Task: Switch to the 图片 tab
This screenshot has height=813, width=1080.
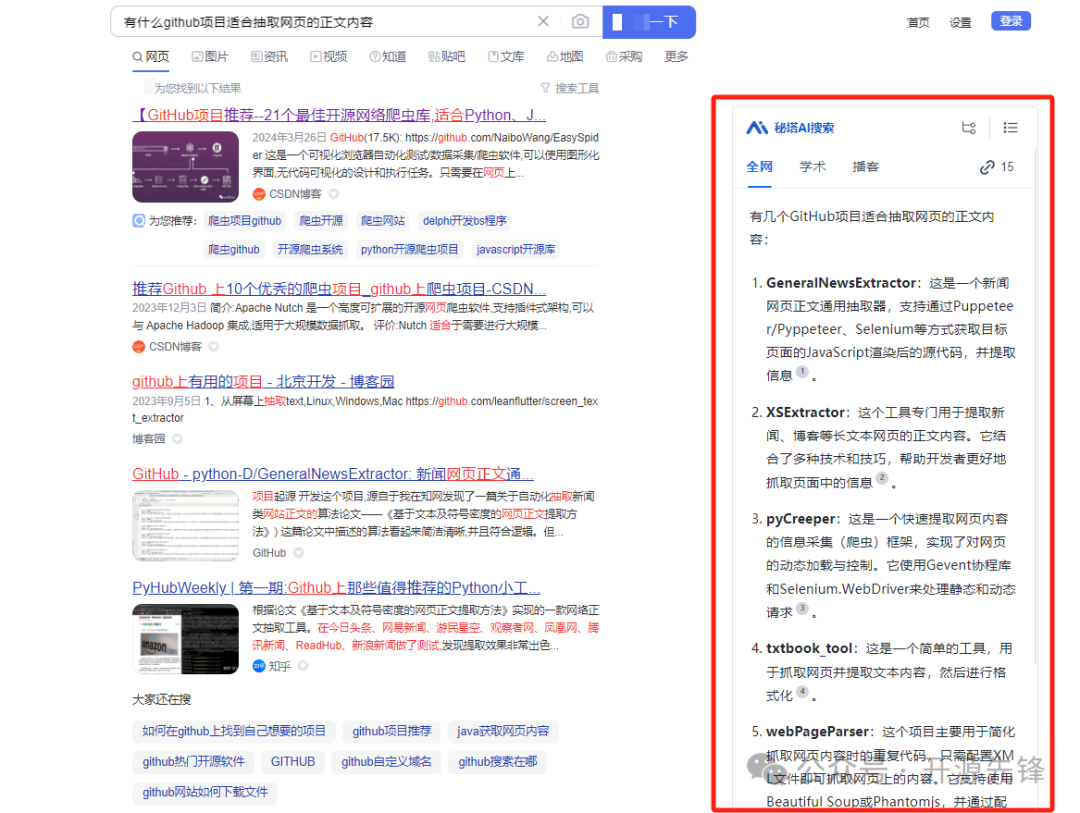Action: coord(209,56)
